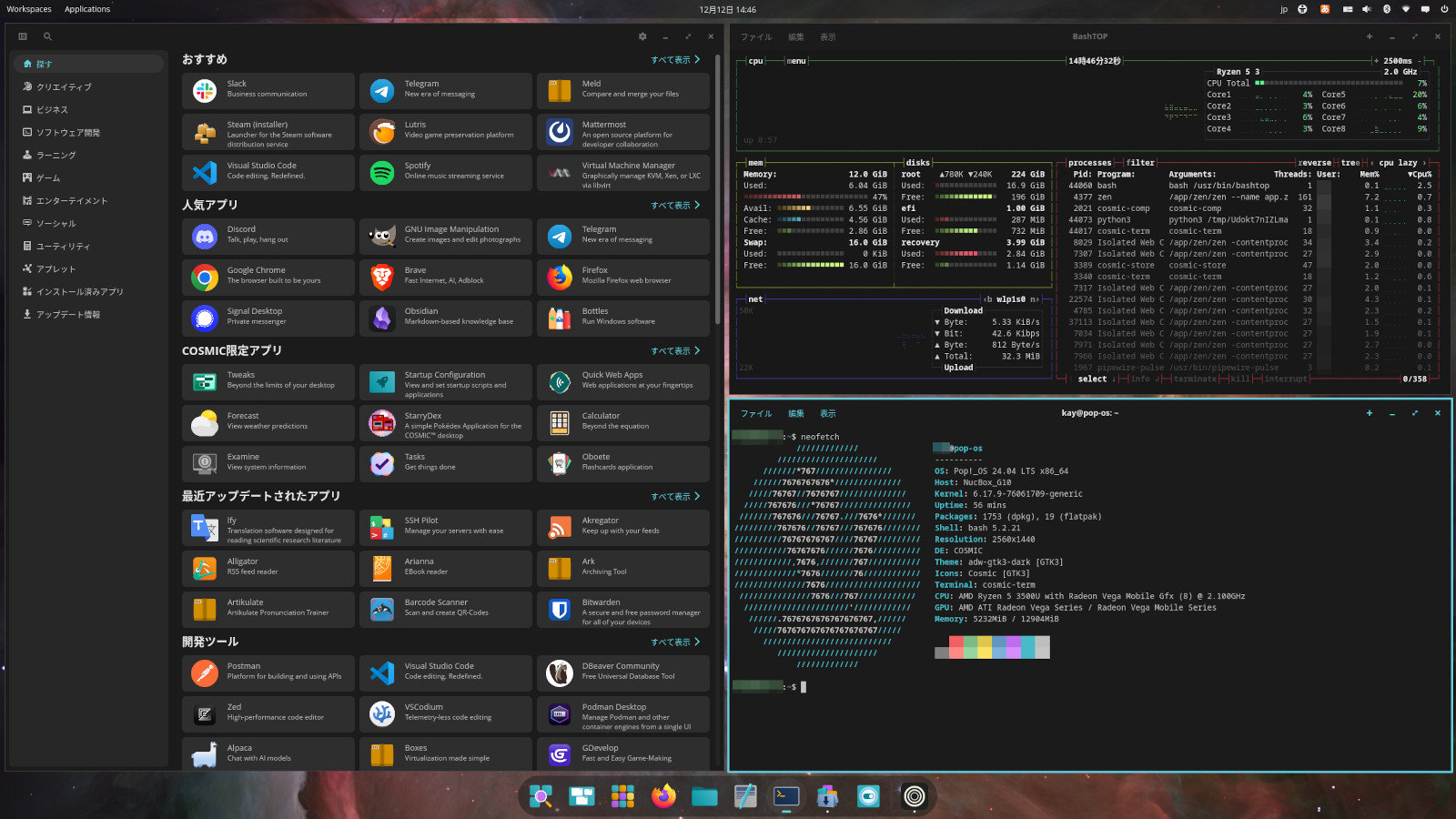Image resolution: width=1456 pixels, height=819 pixels.
Task: Click the new tab plus icon in BashTOP window
Action: pyautogui.click(x=1369, y=36)
